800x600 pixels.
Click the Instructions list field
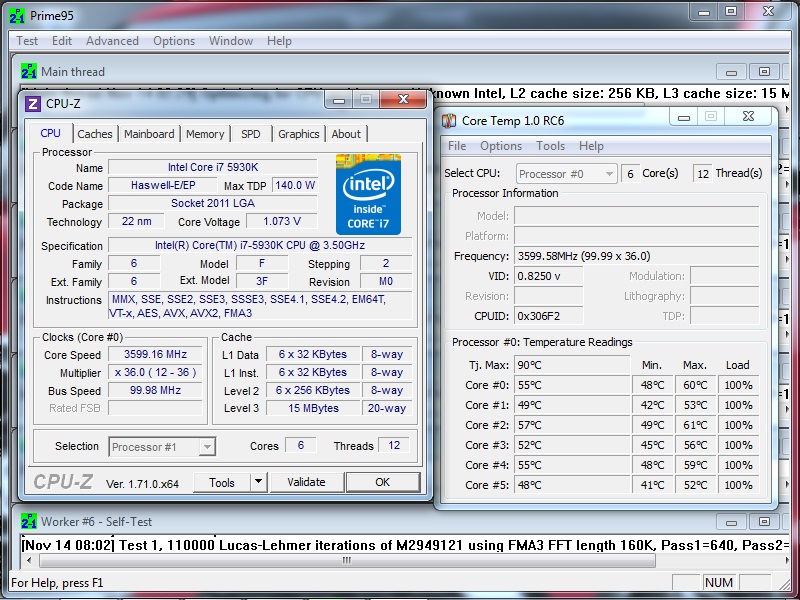(260, 306)
